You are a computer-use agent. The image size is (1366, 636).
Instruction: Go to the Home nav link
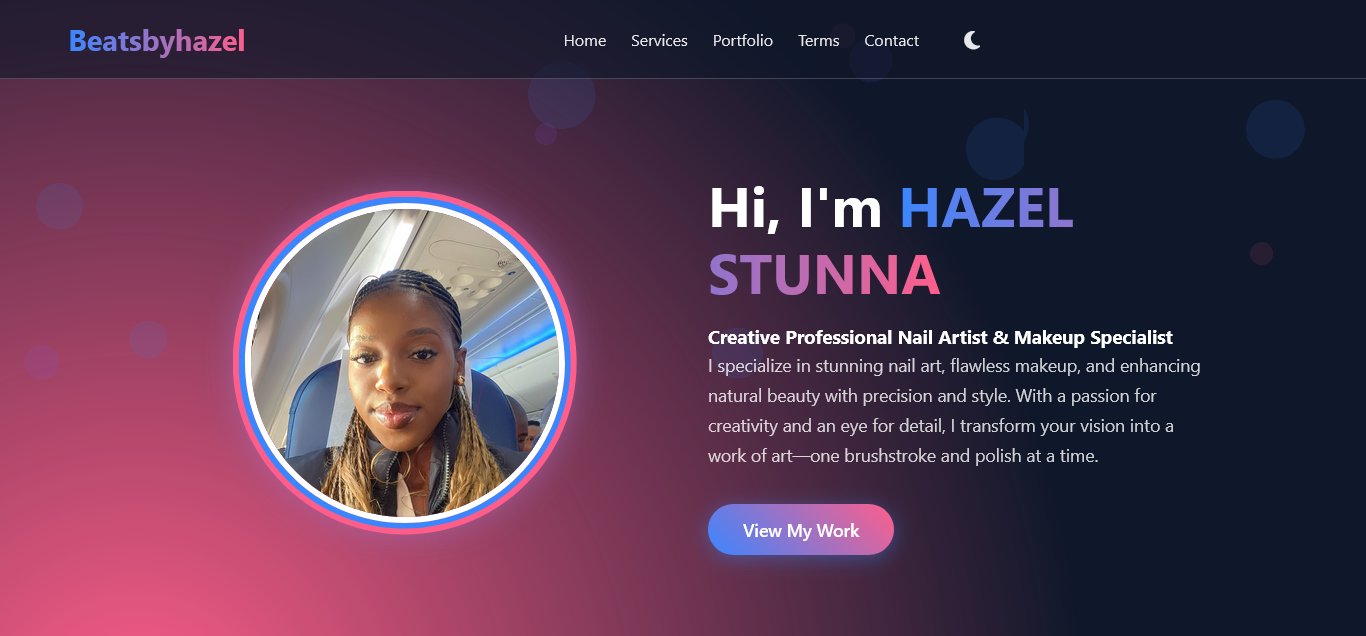(585, 41)
